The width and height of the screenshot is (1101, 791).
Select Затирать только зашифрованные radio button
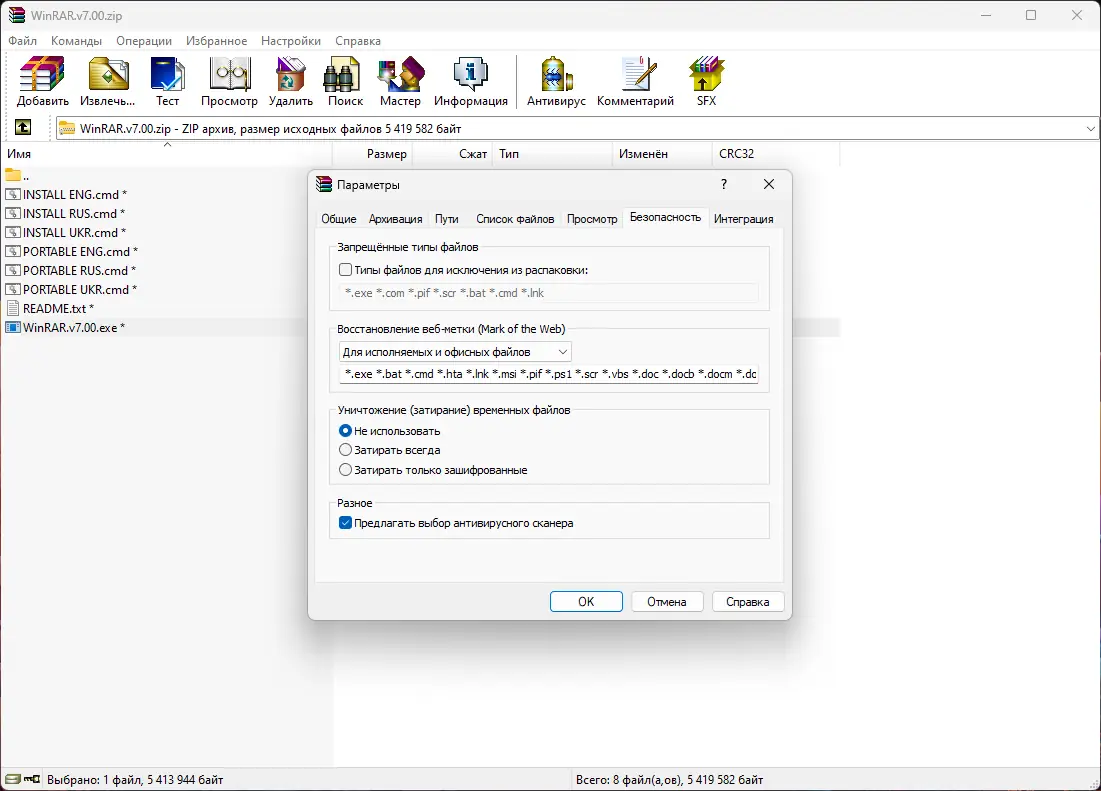pos(345,470)
